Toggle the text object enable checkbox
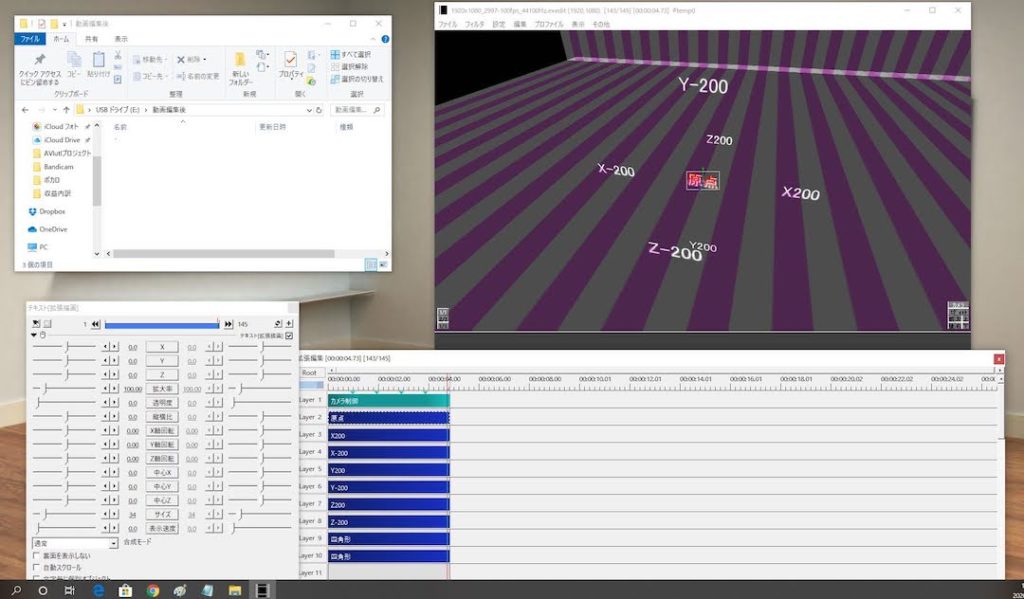 tap(290, 336)
